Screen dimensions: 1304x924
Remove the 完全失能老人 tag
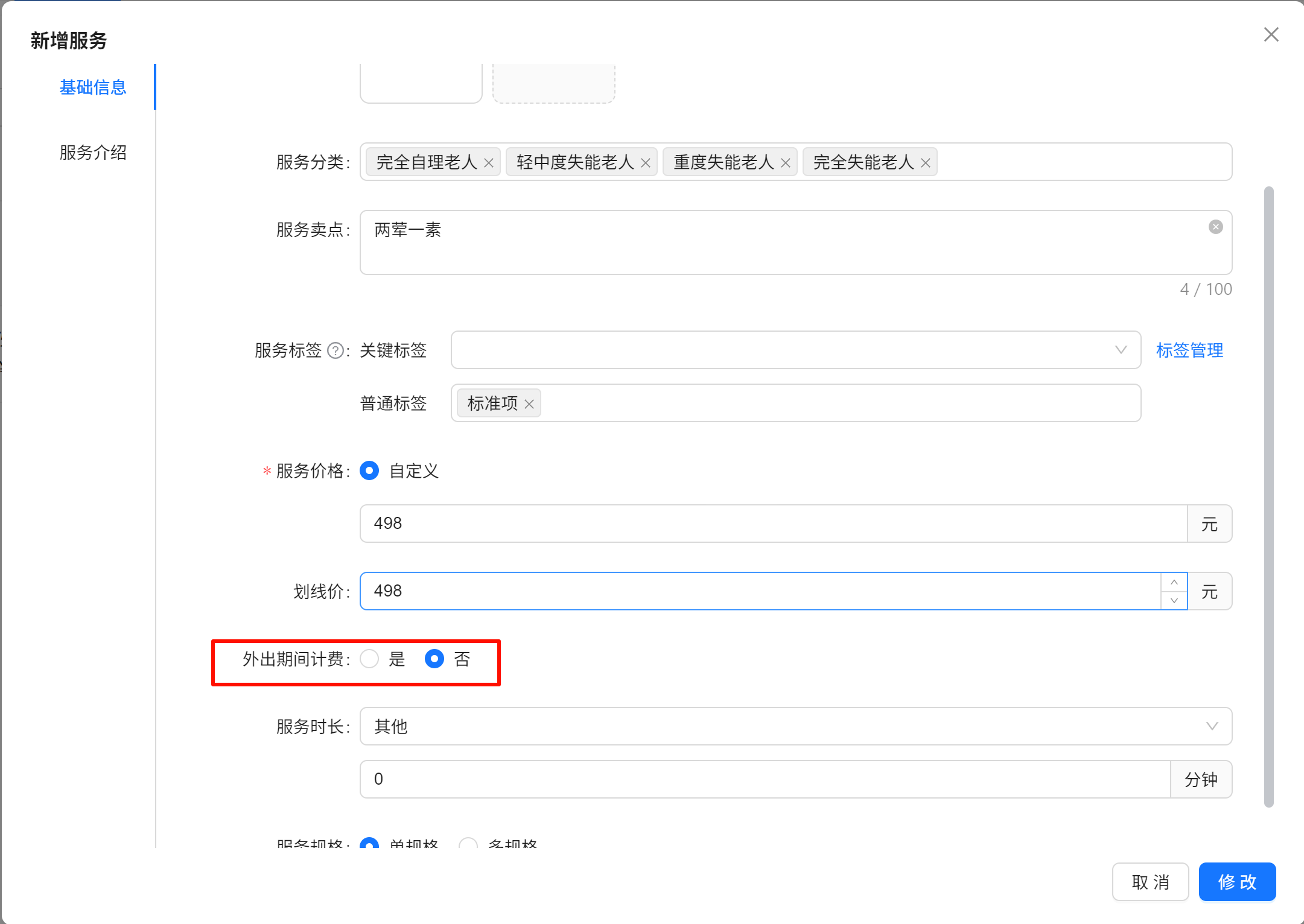925,163
